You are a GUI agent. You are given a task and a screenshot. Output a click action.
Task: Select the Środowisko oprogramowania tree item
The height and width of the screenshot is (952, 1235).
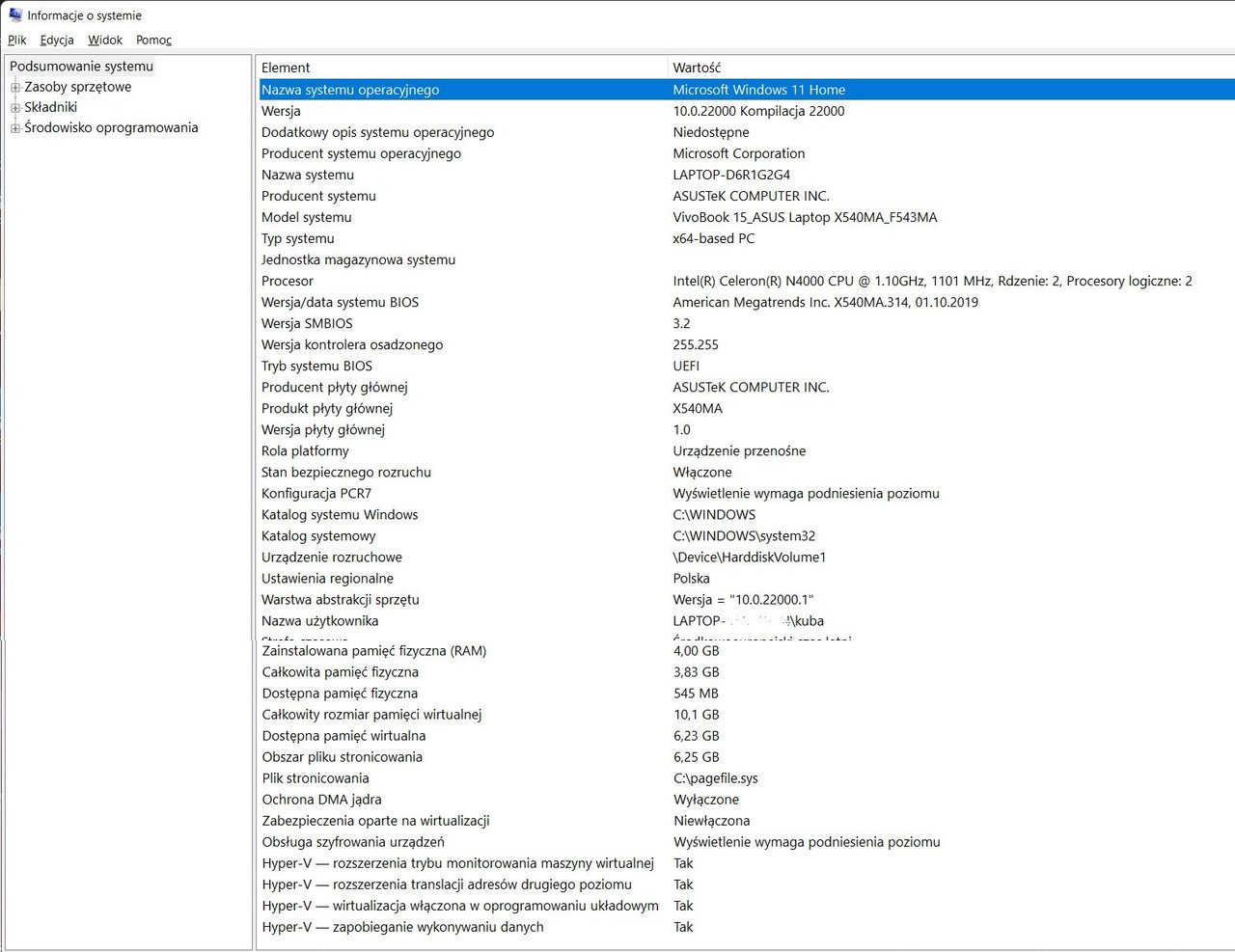(111, 127)
